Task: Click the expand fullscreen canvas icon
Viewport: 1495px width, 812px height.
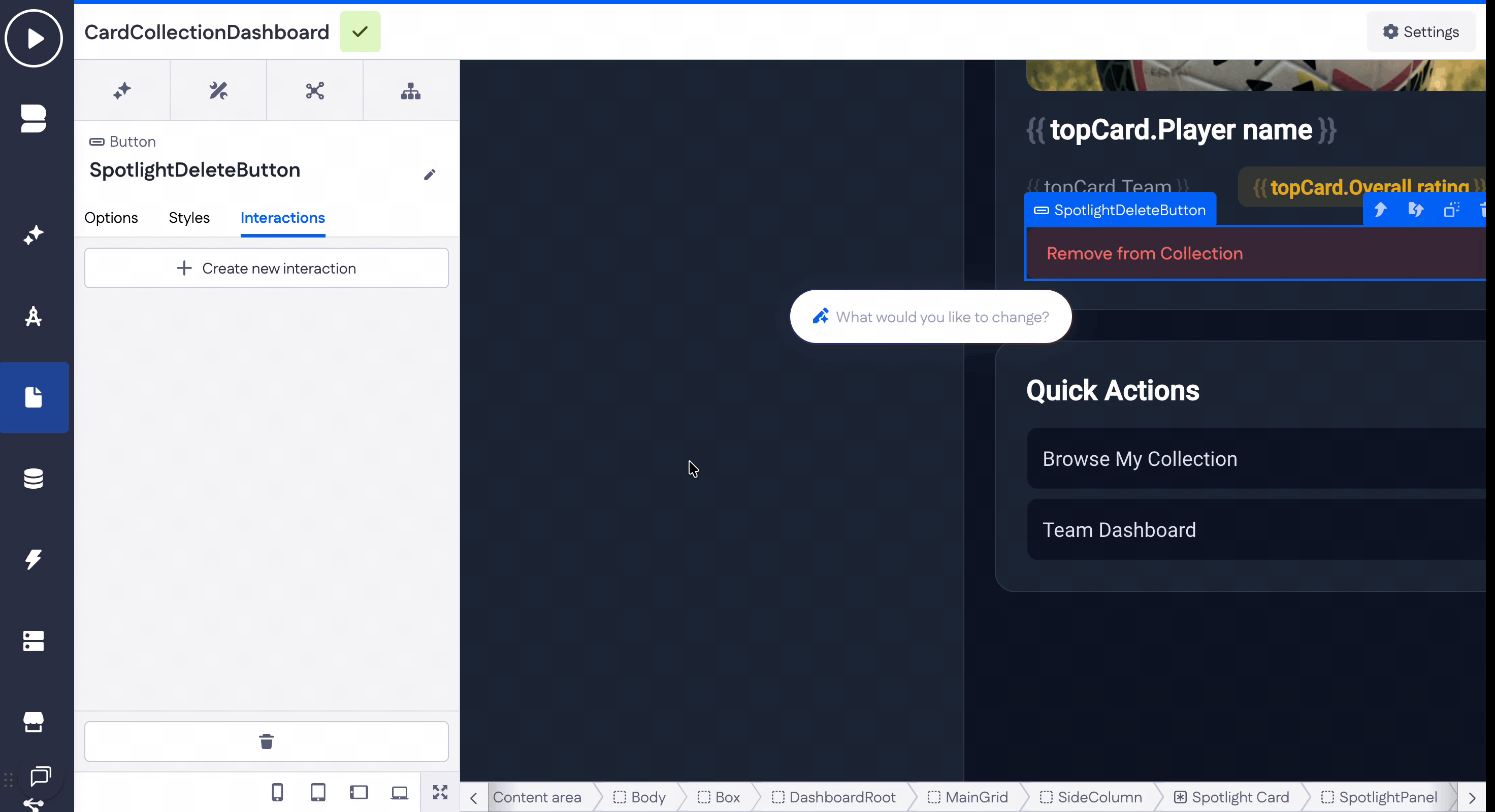Action: (x=440, y=792)
